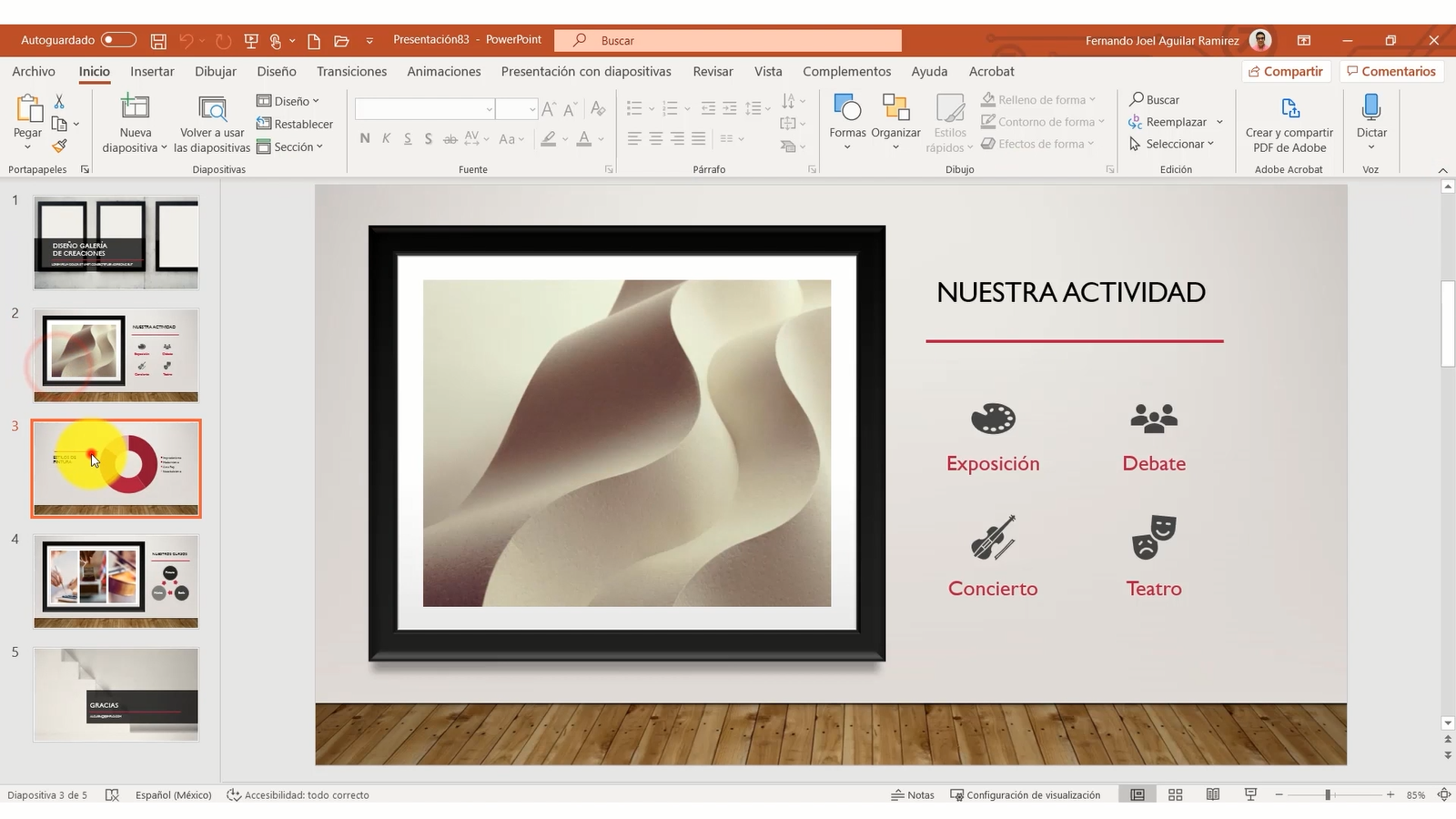Viewport: 1456px width, 819px height.
Task: Switch to the Insertar tab
Action: (152, 71)
